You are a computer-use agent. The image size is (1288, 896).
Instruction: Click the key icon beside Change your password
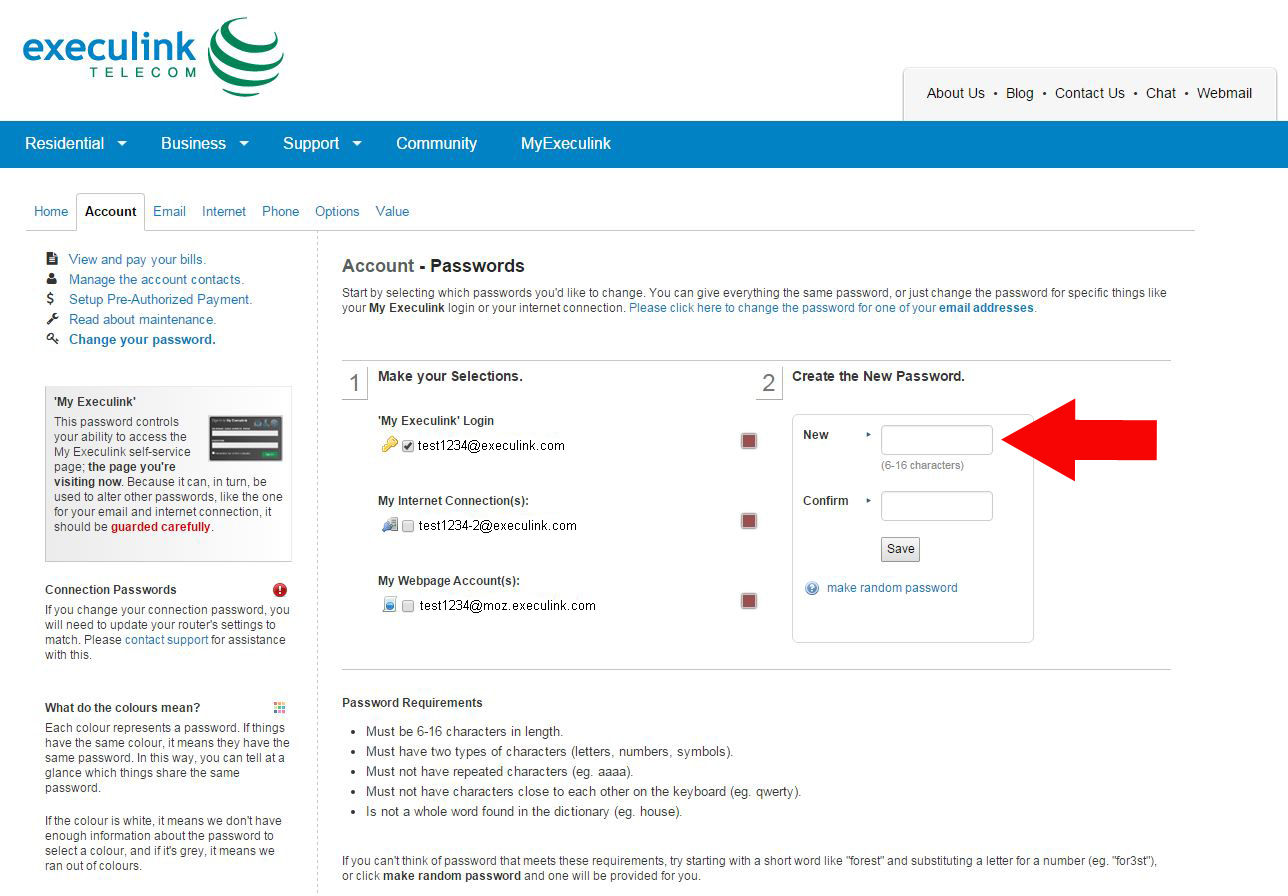[52, 339]
